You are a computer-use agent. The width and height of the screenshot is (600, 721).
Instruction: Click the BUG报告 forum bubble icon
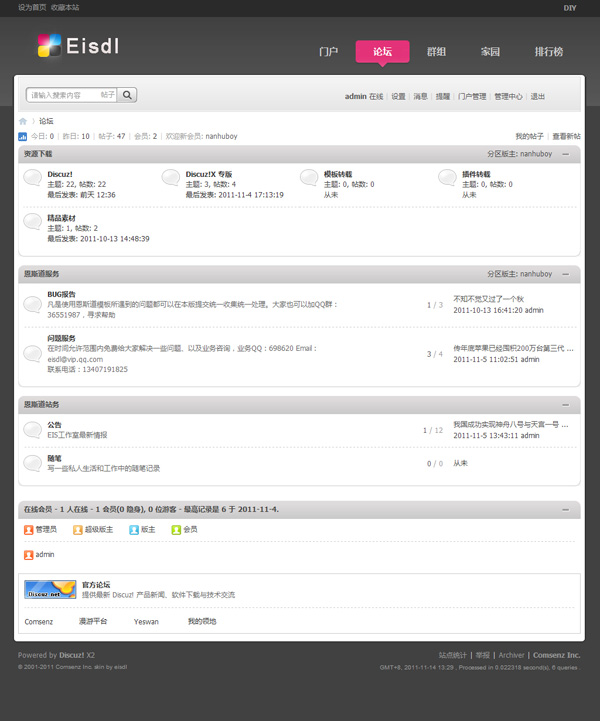(32, 304)
